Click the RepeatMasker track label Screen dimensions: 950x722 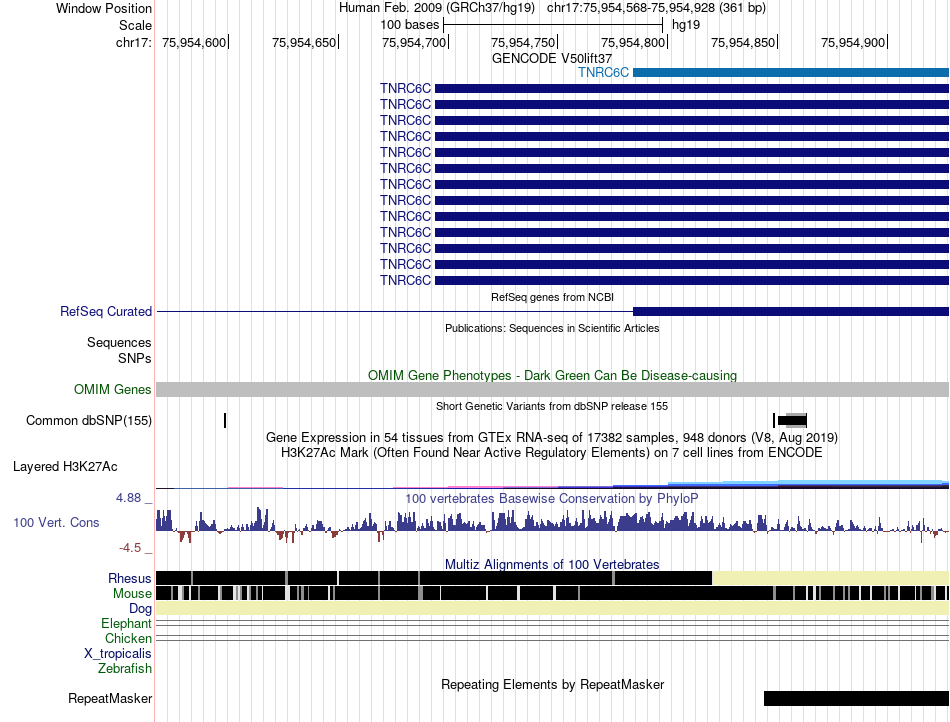[110, 698]
